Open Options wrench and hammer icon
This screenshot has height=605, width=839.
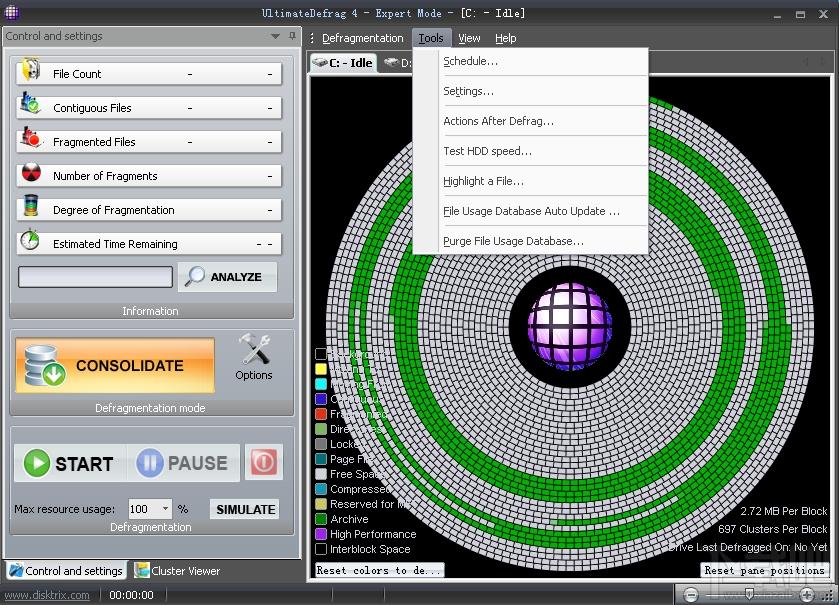pos(254,350)
